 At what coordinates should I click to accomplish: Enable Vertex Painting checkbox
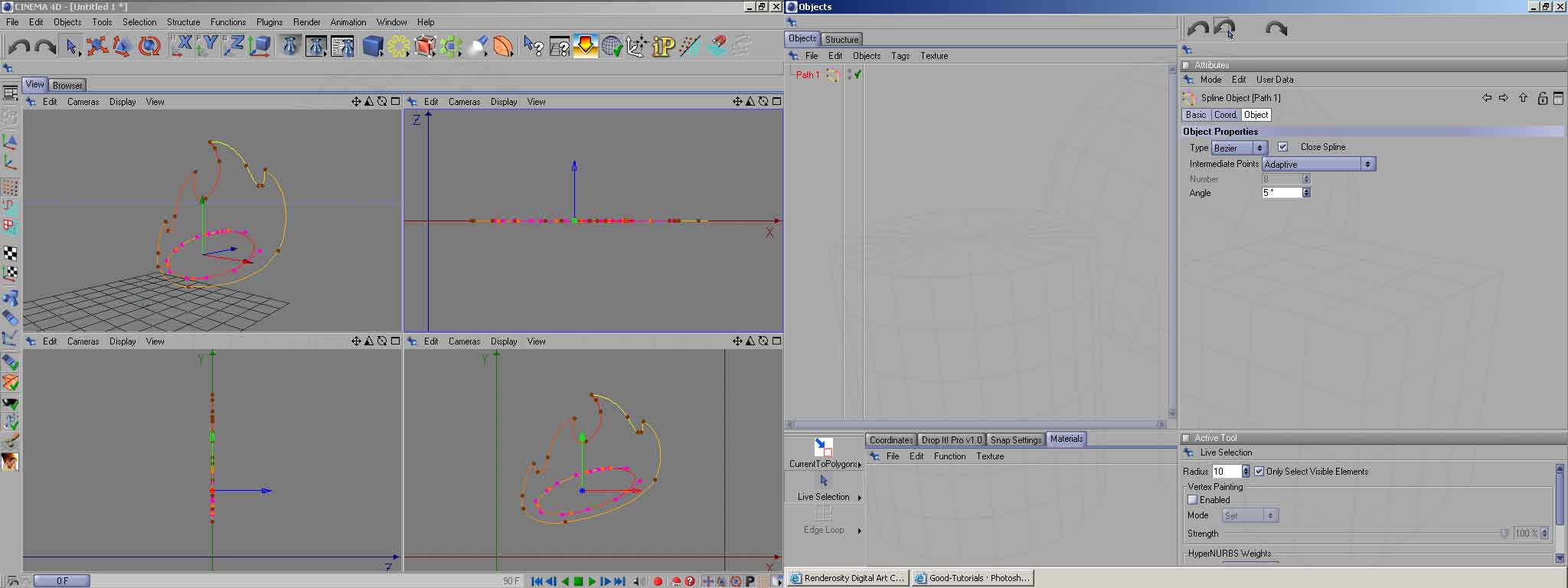1192,500
